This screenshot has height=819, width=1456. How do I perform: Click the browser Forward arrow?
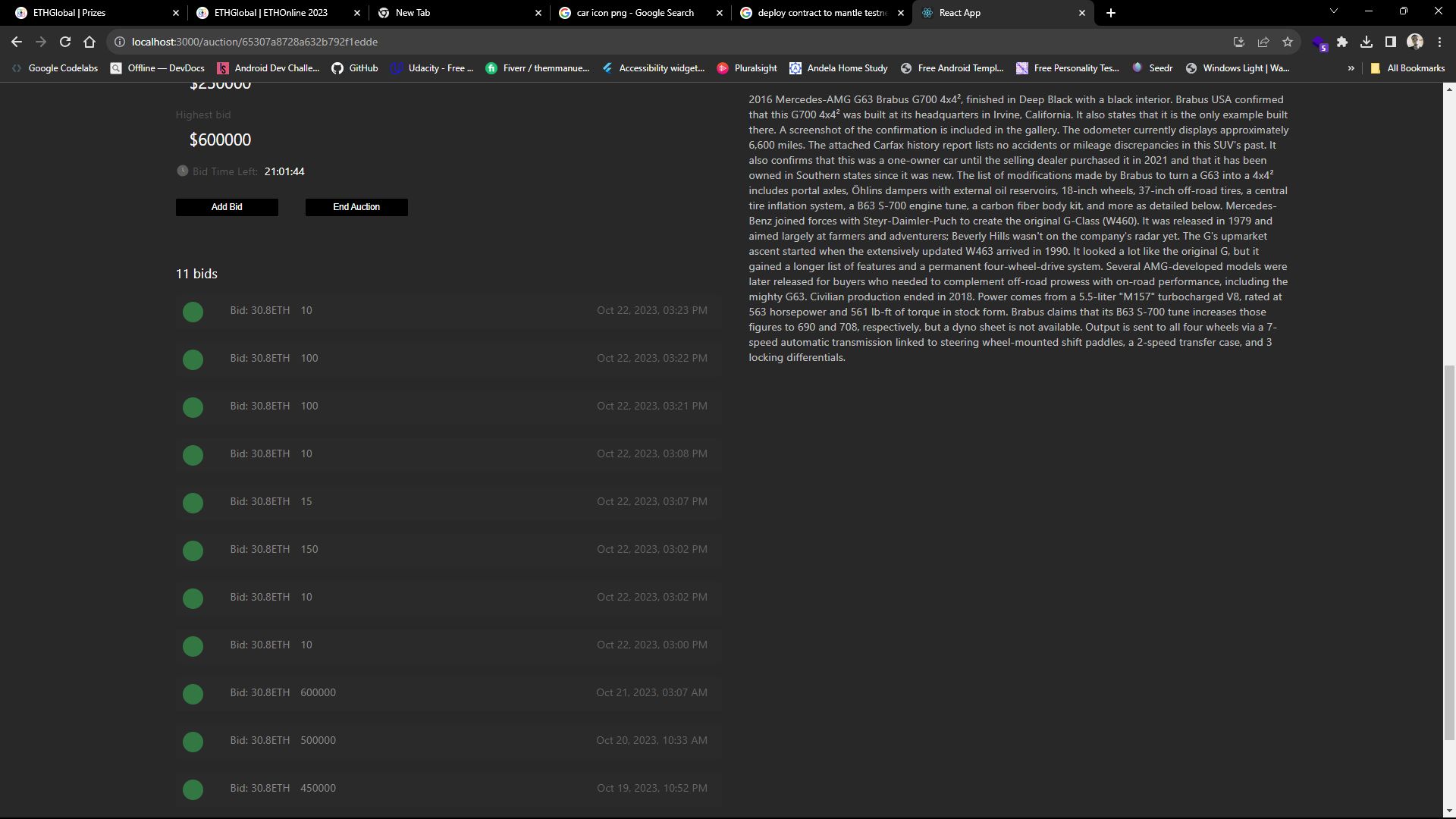(41, 42)
